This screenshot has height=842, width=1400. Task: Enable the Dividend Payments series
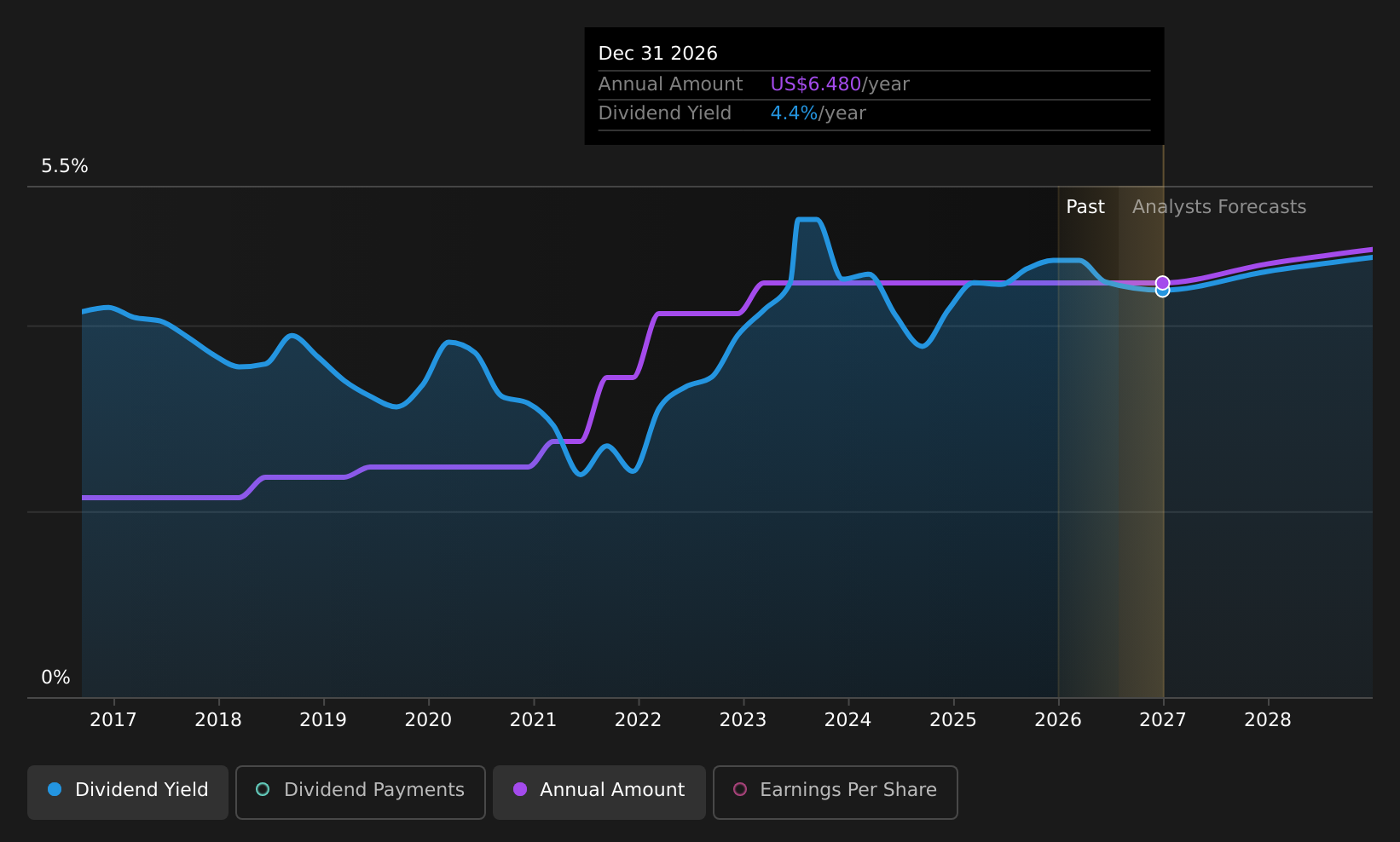[x=361, y=792]
